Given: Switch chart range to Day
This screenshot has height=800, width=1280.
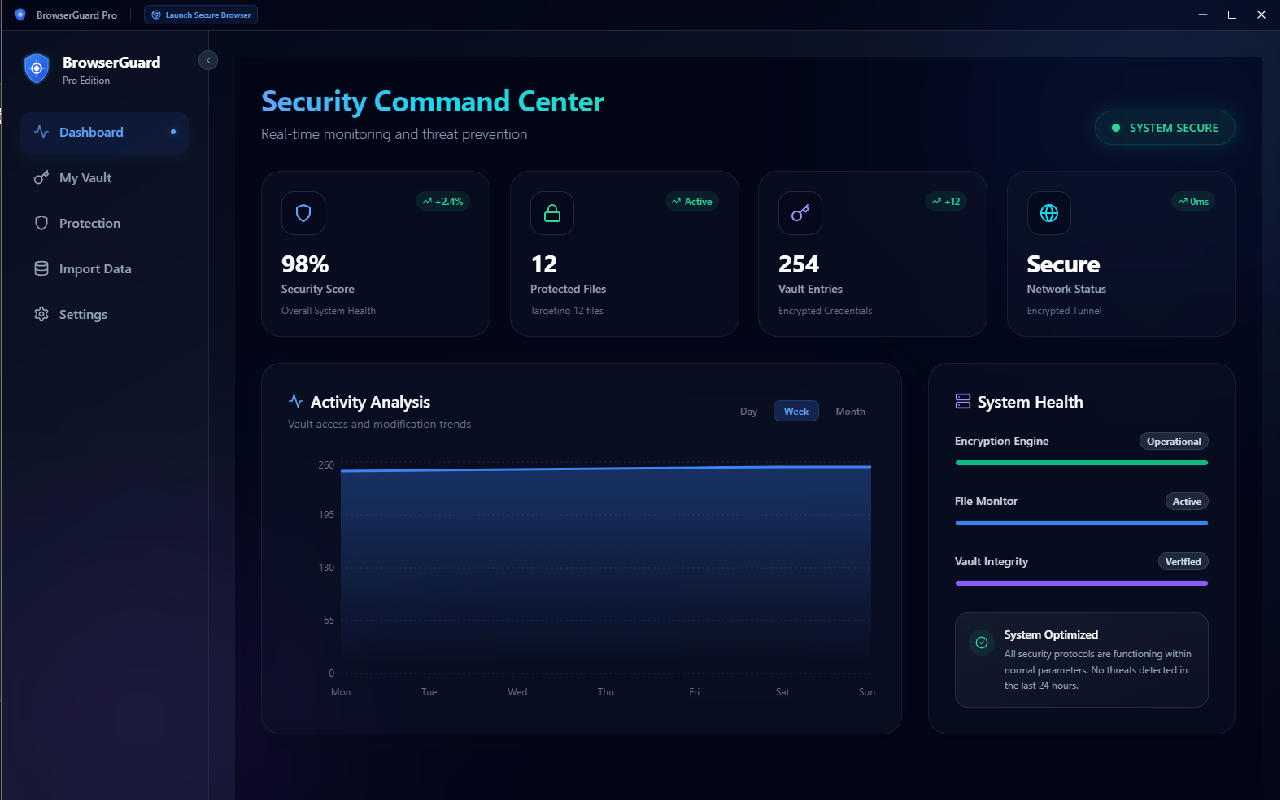Looking at the screenshot, I should [748, 412].
